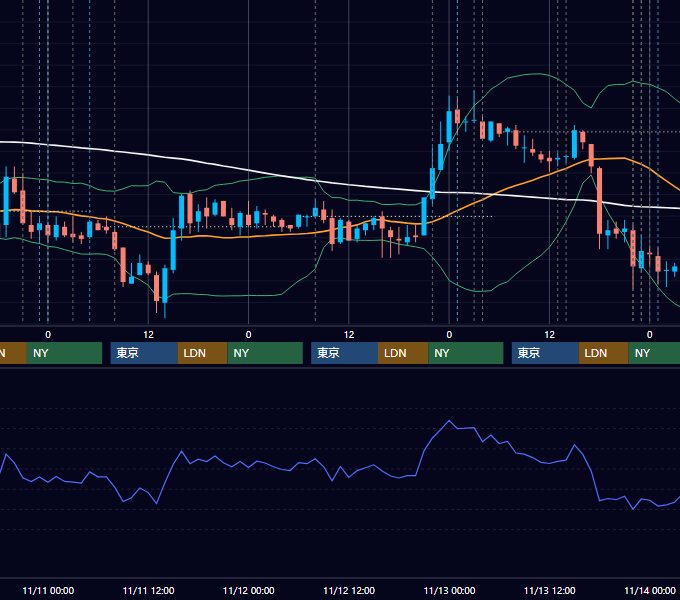Select NY session block ending near 11/13 06:00
This screenshot has width=680, height=600.
tap(466, 353)
